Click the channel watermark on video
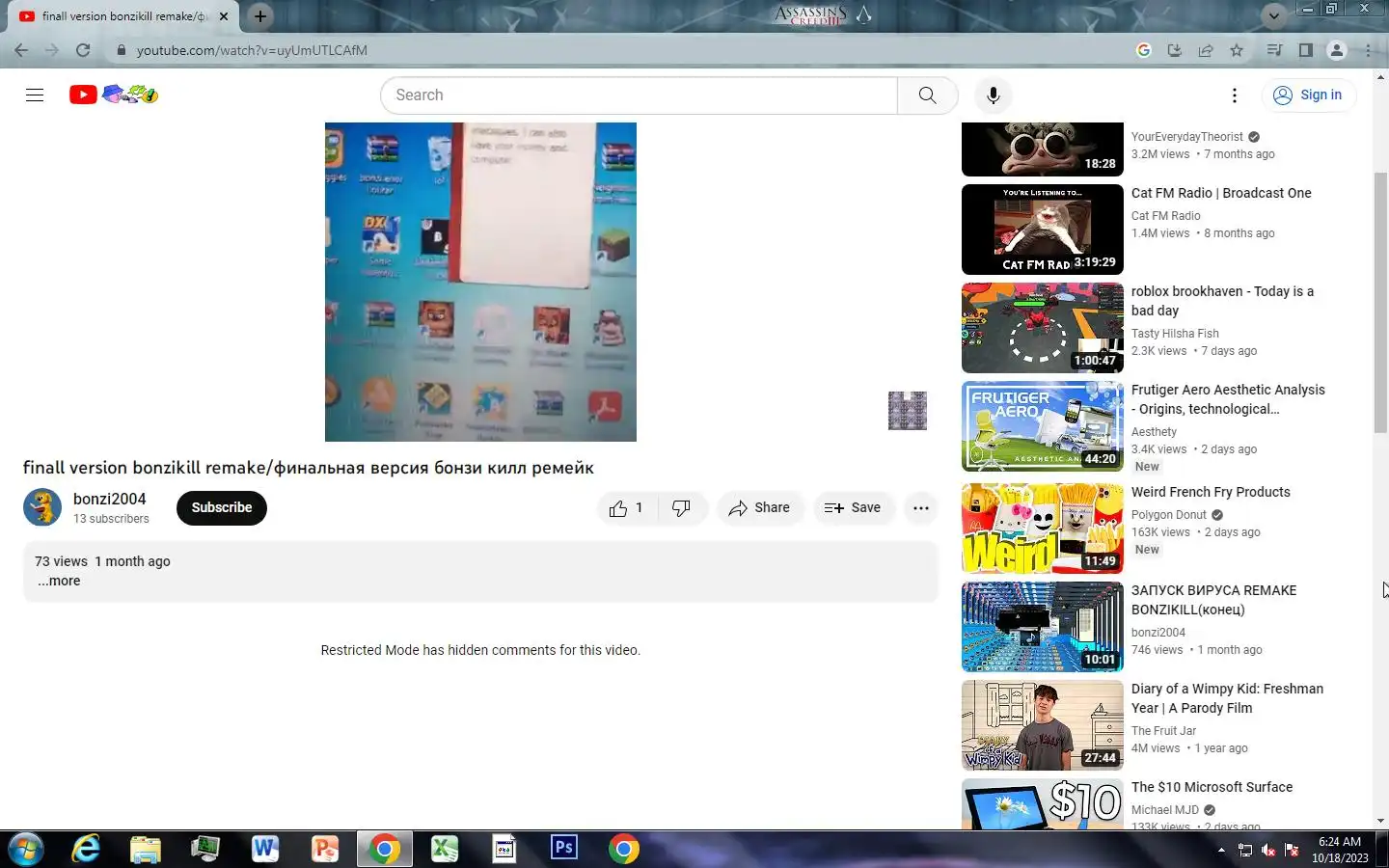Screen dimensions: 1389x868 [x=907, y=411]
